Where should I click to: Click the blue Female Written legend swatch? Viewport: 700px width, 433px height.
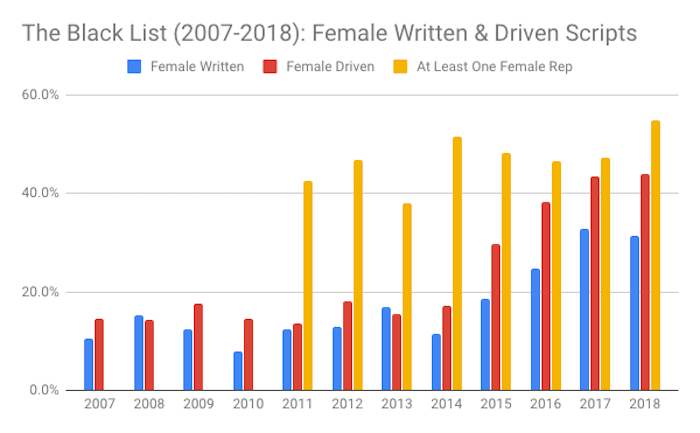pos(134,67)
